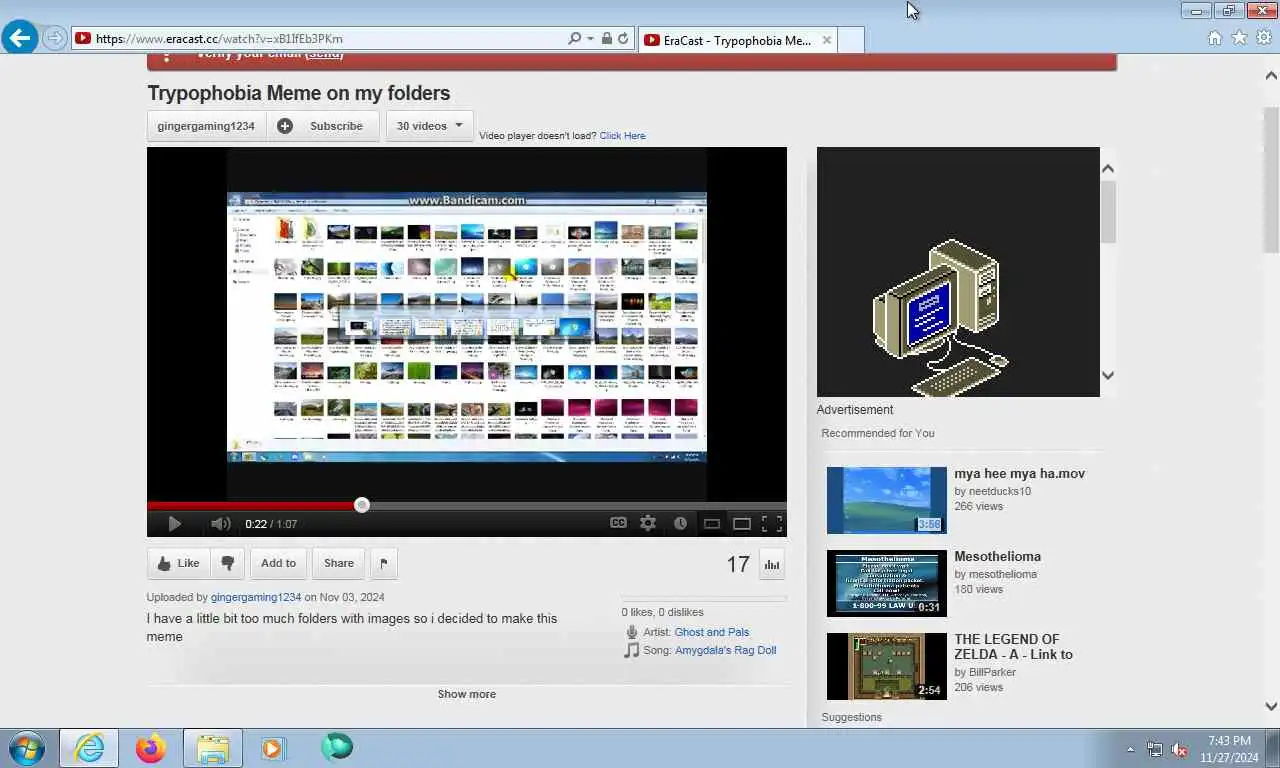Click the Share button

point(338,563)
